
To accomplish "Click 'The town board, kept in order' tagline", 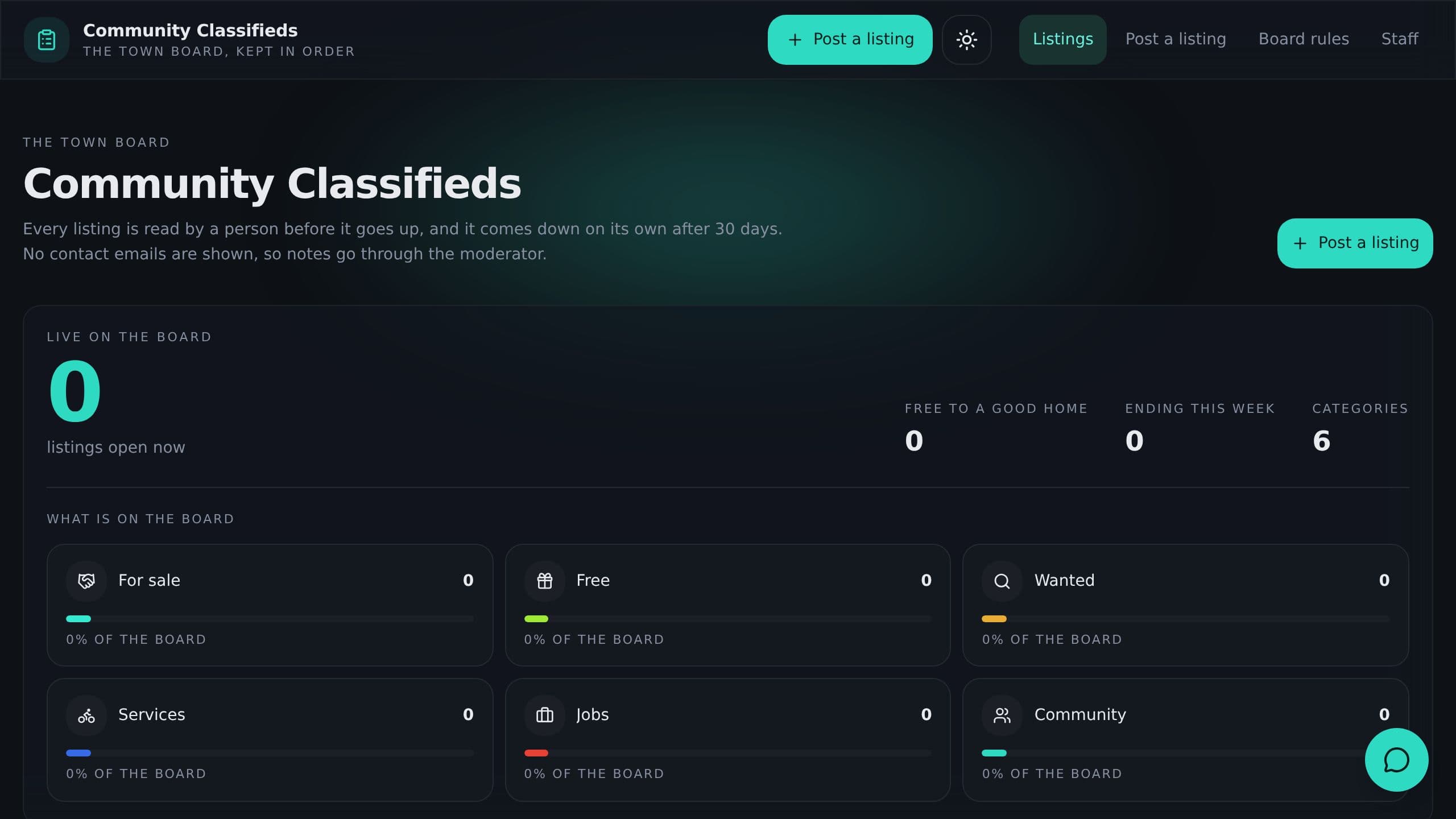I will [219, 52].
